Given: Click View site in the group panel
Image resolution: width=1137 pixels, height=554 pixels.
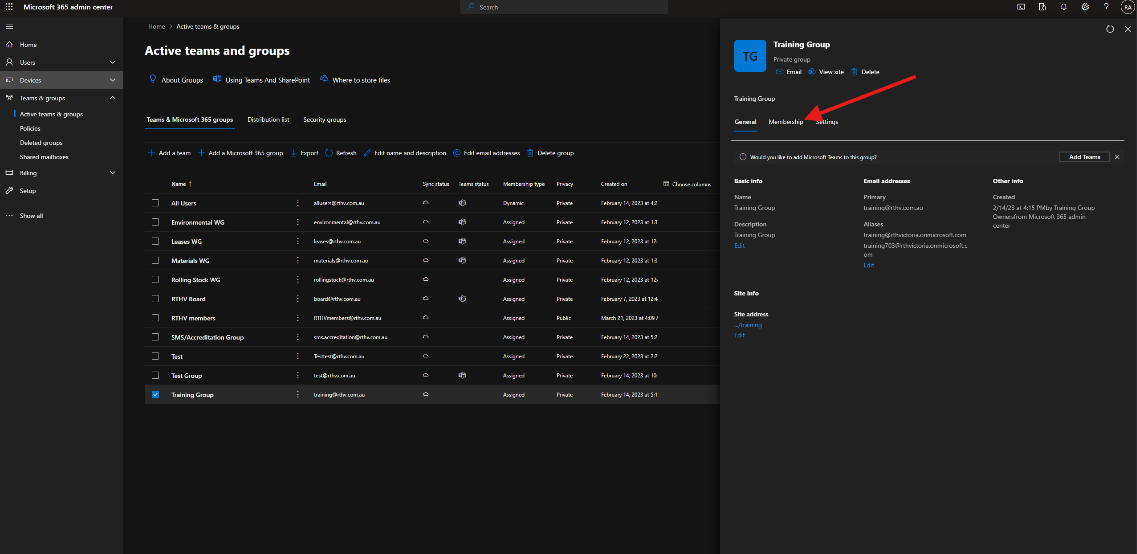Looking at the screenshot, I should pos(826,72).
